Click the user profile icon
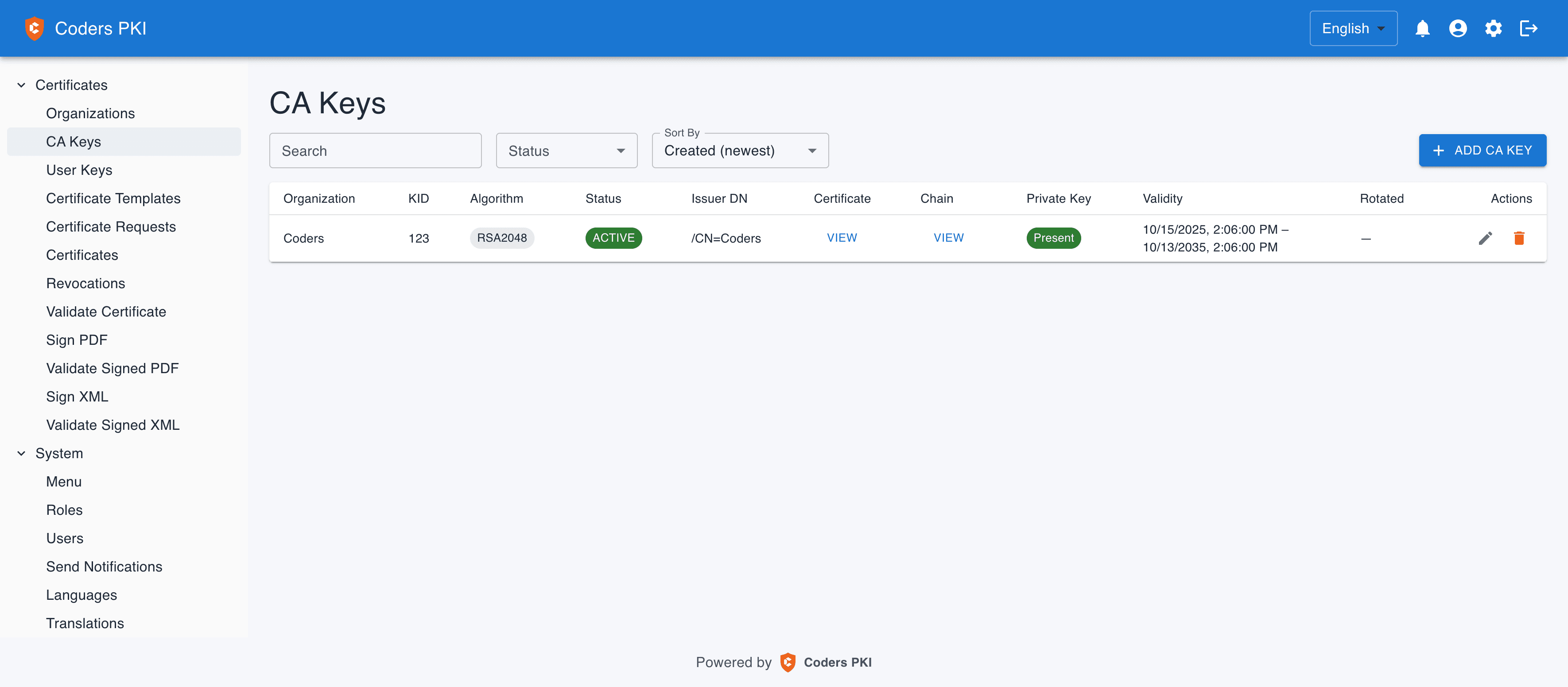 (1459, 28)
